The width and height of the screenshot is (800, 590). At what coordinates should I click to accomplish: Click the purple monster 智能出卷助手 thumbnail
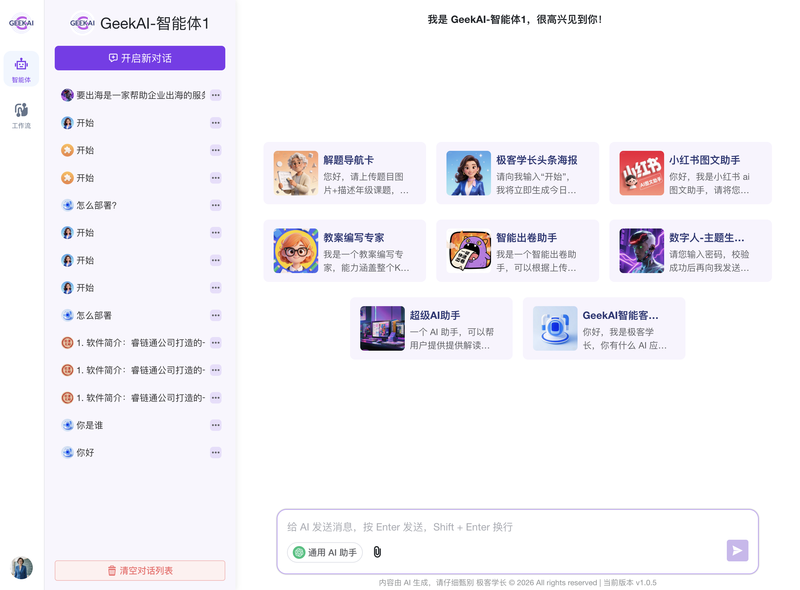pos(468,251)
